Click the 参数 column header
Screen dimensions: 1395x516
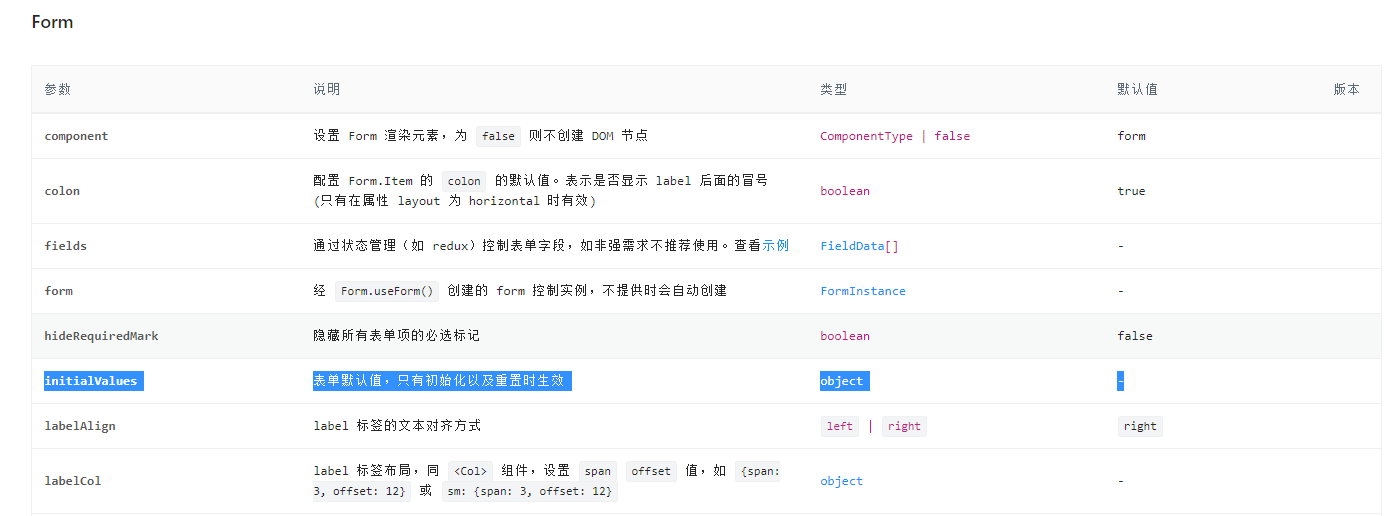58,89
